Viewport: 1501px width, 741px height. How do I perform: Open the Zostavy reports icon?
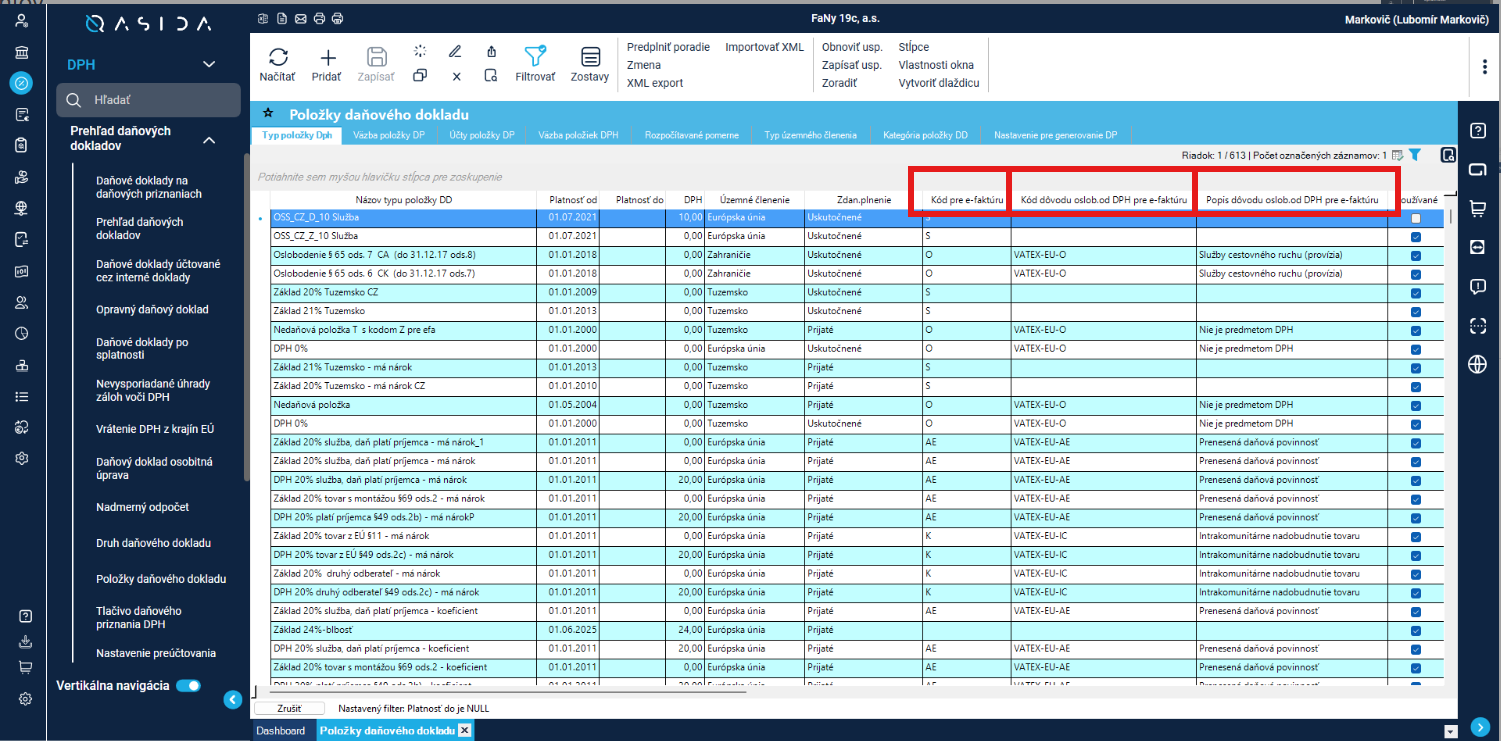pyautogui.click(x=590, y=56)
